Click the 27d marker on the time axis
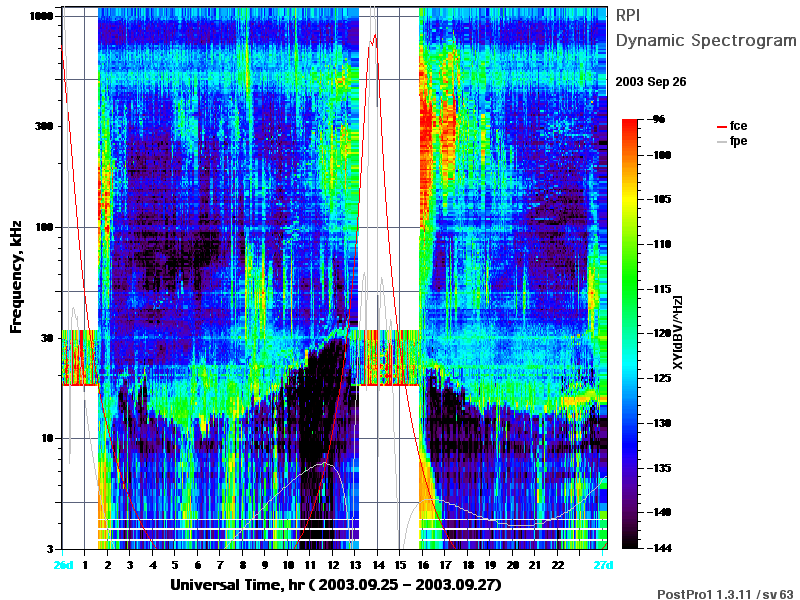800x600 pixels. click(x=603, y=565)
